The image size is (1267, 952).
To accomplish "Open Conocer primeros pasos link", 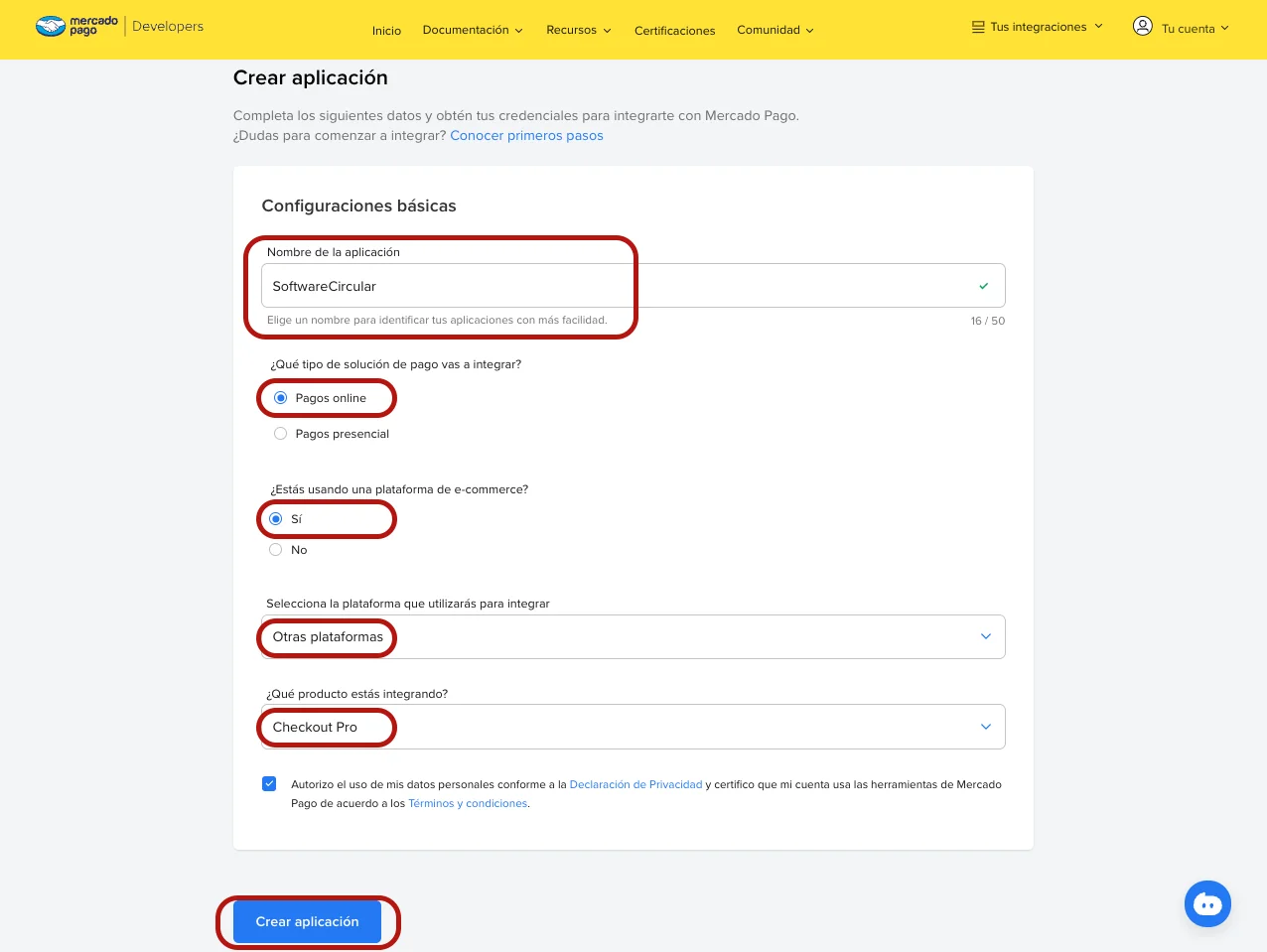I will pyautogui.click(x=526, y=136).
